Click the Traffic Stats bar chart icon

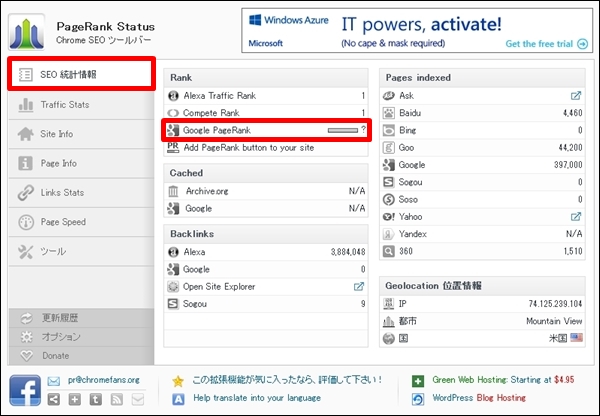coord(26,104)
